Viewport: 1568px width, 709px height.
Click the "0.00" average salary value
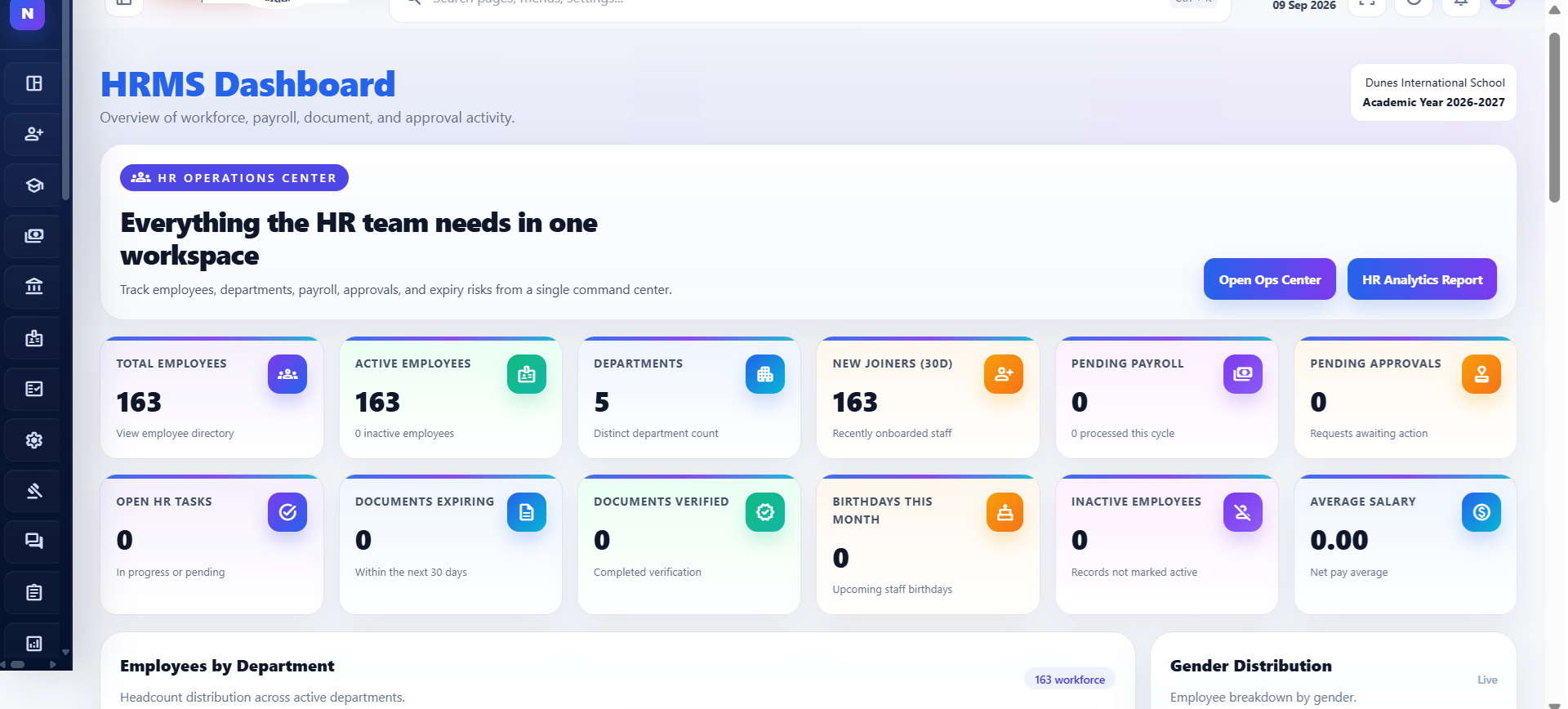pos(1339,540)
